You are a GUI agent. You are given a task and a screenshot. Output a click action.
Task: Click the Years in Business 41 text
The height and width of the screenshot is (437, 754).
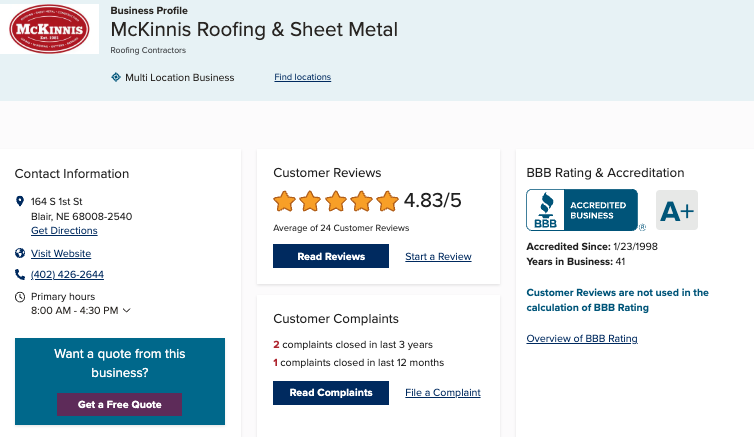576,262
